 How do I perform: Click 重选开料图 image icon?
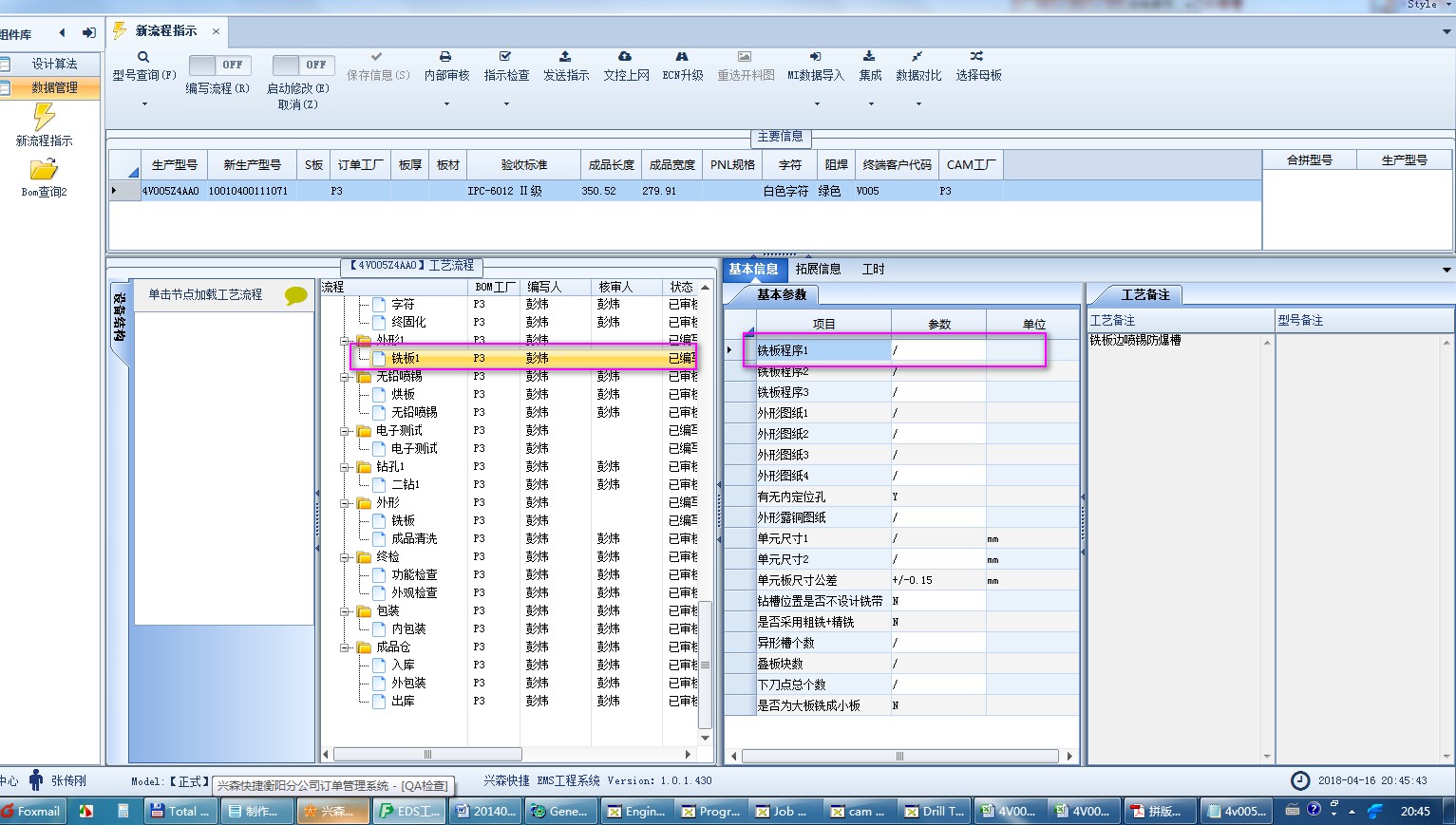[x=745, y=57]
